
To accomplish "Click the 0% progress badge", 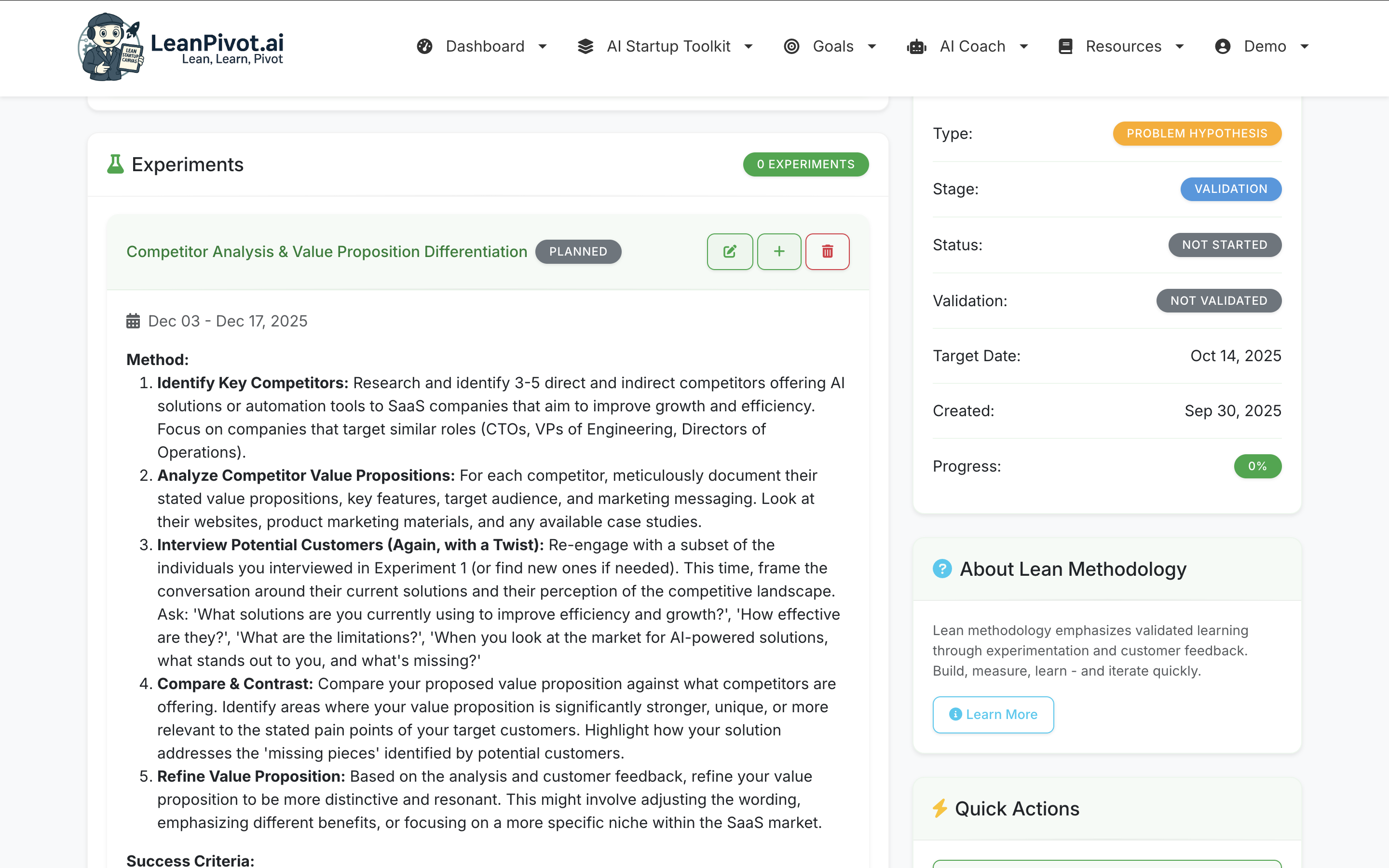I will [x=1257, y=466].
